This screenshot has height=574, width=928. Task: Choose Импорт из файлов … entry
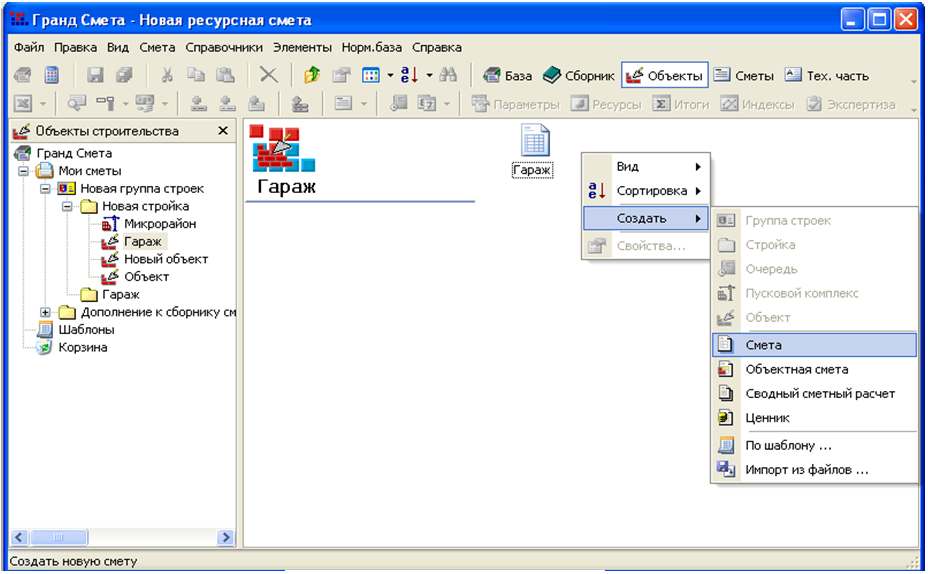pyautogui.click(x=814, y=470)
